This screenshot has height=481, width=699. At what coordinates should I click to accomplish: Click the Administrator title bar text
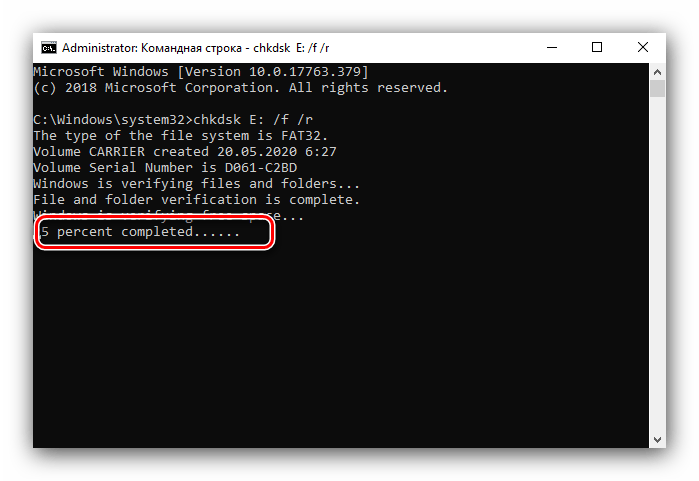click(x=195, y=48)
